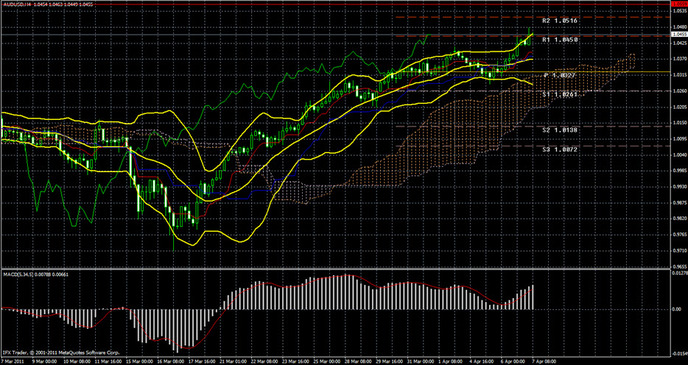Click the 0.00 level on MACD scale

pos(678,309)
